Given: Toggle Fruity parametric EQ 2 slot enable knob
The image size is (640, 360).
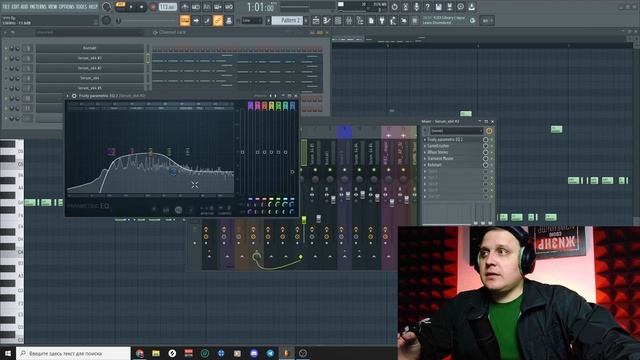Looking at the screenshot, I should pyautogui.click(x=485, y=140).
